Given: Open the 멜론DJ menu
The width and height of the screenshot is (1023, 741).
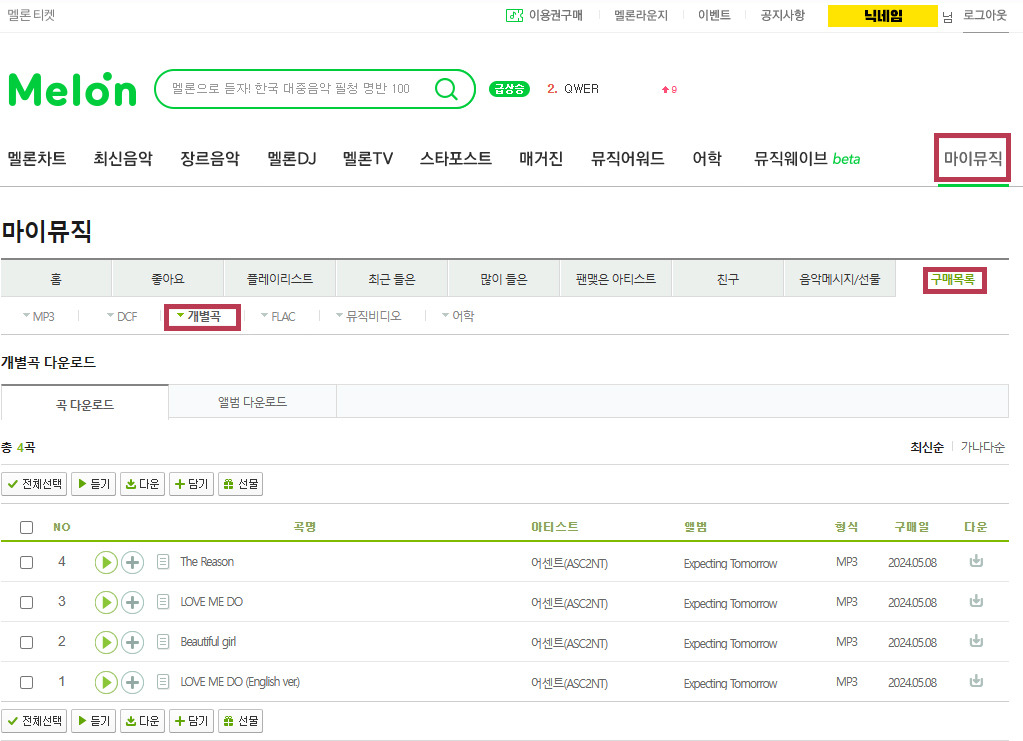Looking at the screenshot, I should pos(292,159).
